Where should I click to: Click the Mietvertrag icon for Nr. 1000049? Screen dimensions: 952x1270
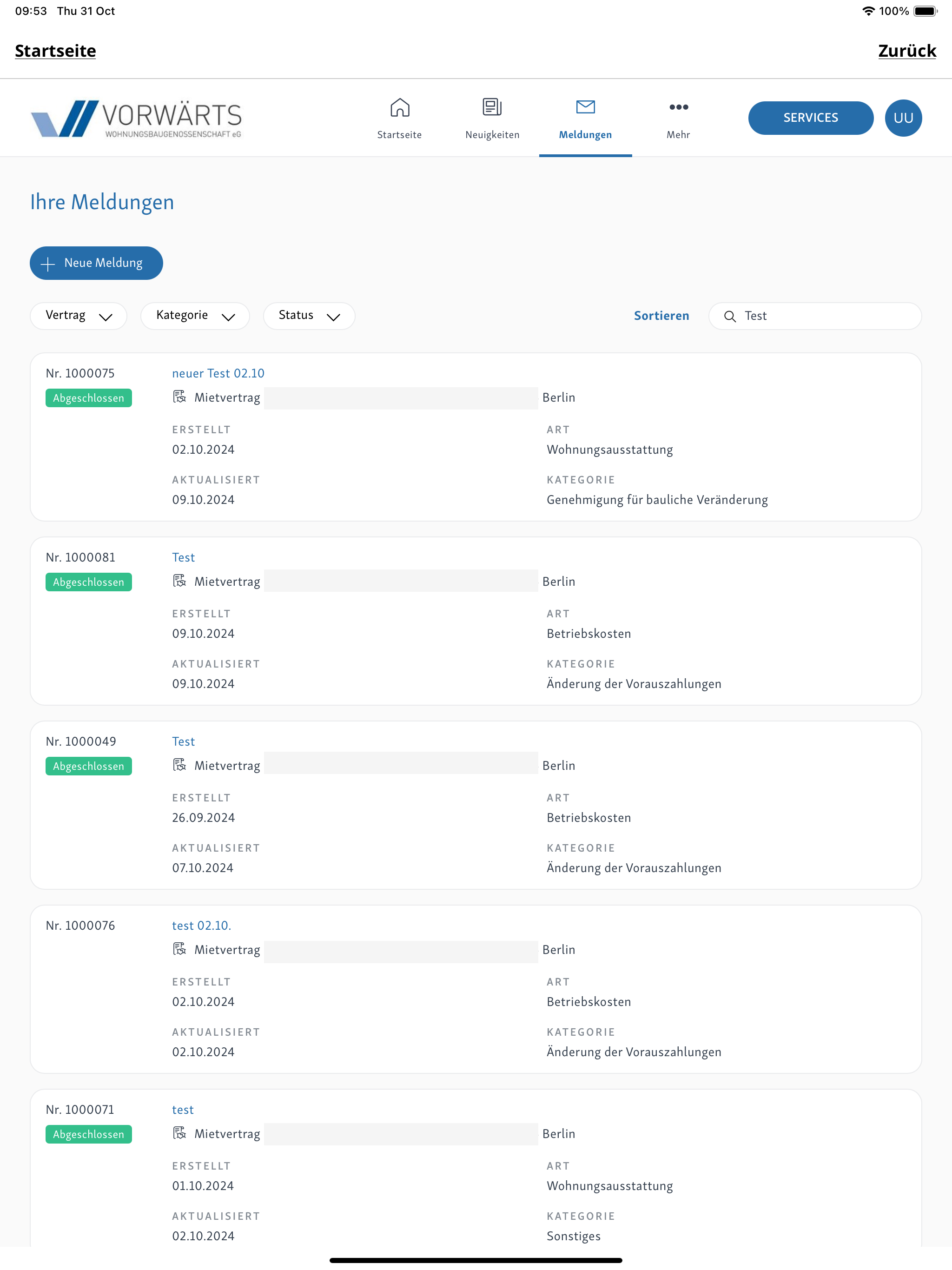click(x=180, y=765)
